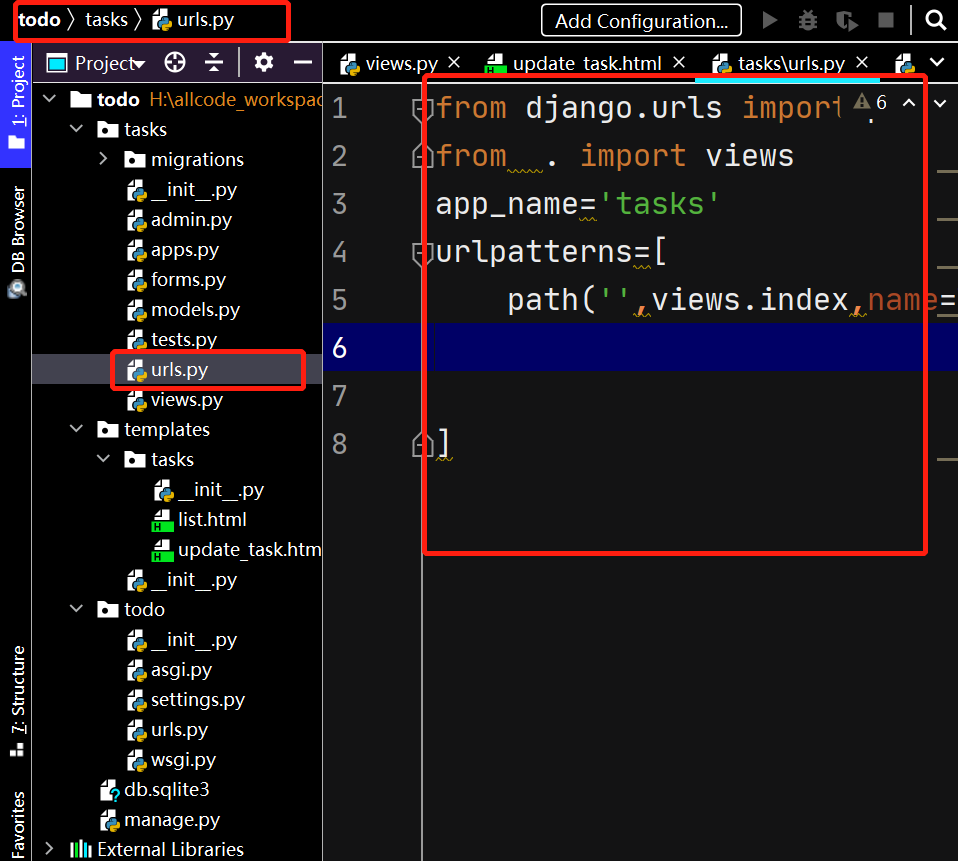Viewport: 958px width, 861px height.
Task: Go to previous highlighted problem up arrow
Action: (x=909, y=103)
